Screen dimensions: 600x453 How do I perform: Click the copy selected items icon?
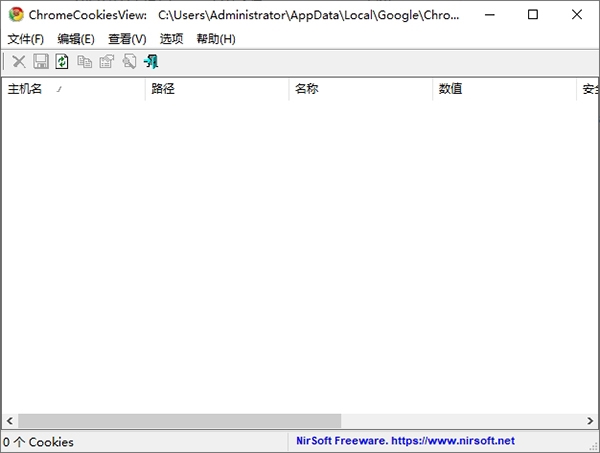85,61
